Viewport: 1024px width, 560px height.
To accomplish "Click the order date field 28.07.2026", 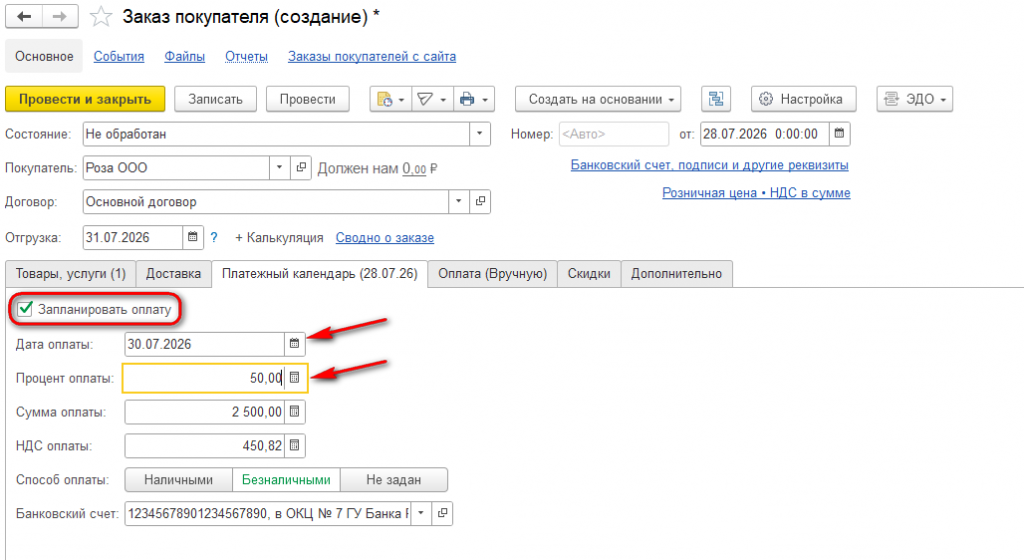I will tap(765, 134).
